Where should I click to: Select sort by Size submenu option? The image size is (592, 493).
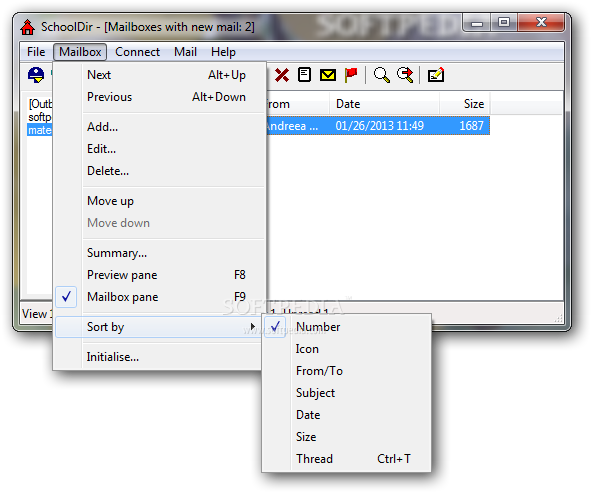[347, 437]
